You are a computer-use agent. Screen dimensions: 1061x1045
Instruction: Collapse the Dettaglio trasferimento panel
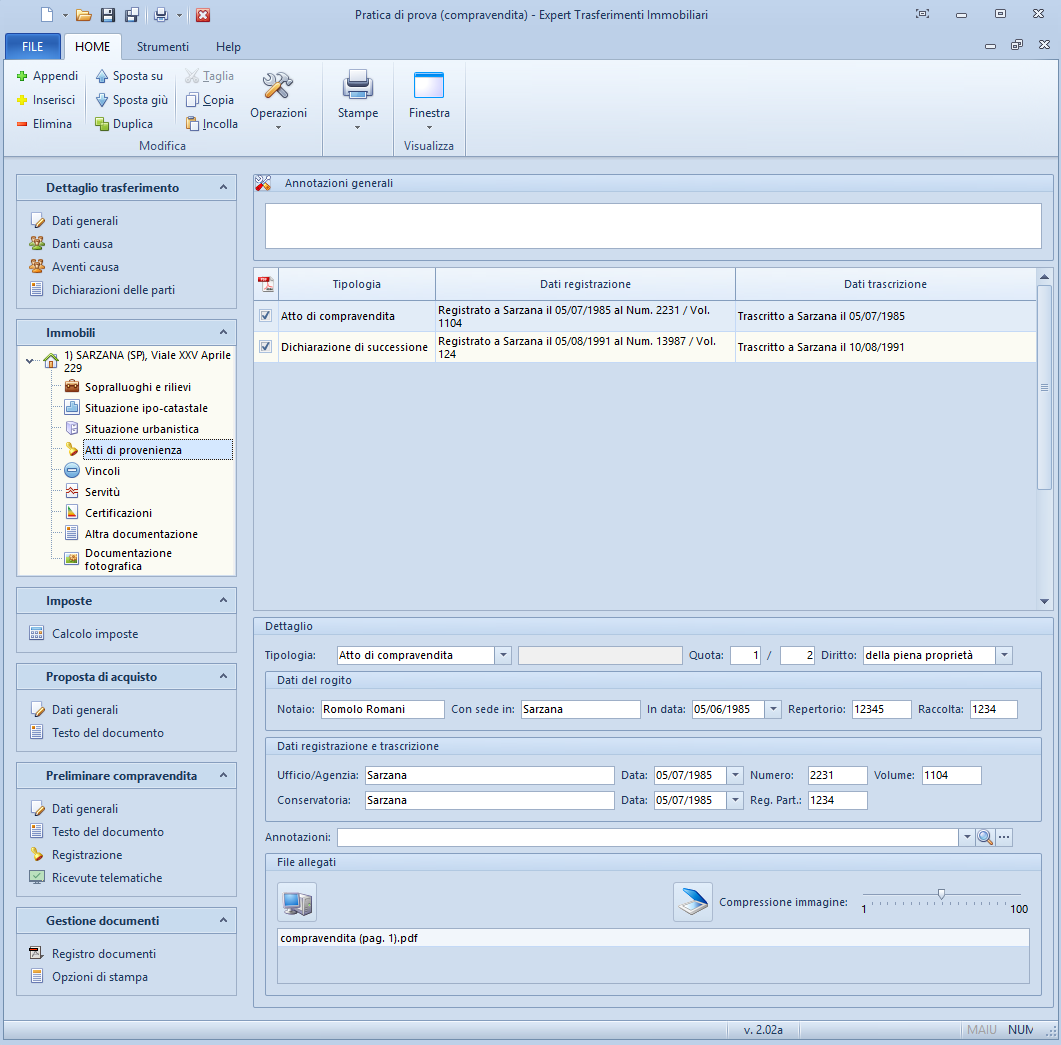224,188
